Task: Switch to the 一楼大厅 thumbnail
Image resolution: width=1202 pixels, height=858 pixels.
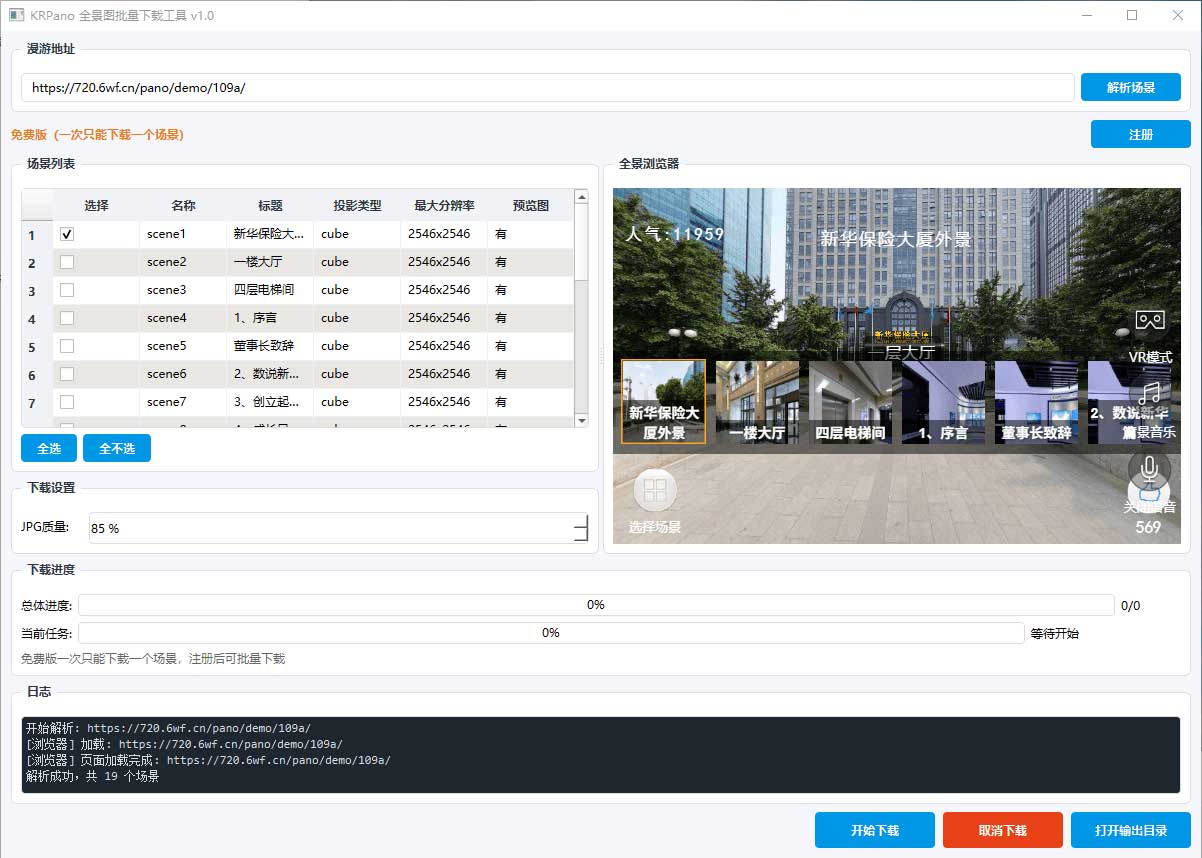Action: [x=757, y=401]
